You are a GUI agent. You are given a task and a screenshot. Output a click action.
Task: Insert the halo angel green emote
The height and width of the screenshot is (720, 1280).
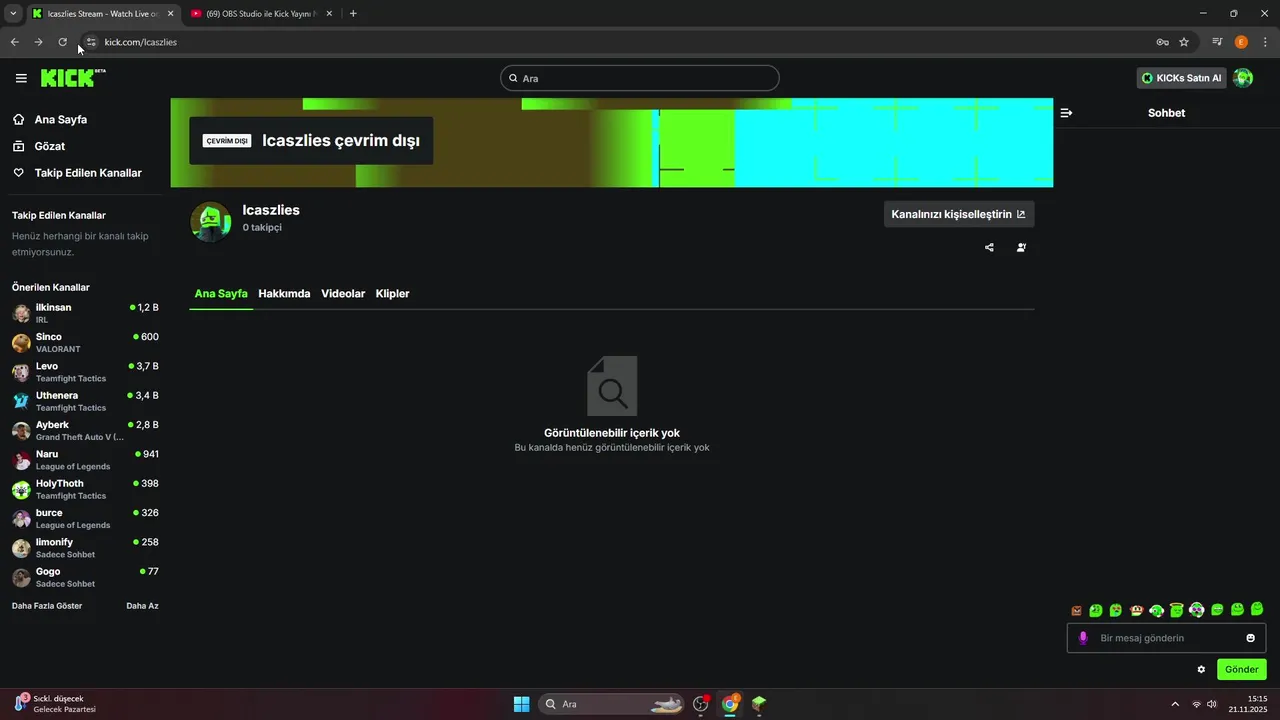(1176, 610)
